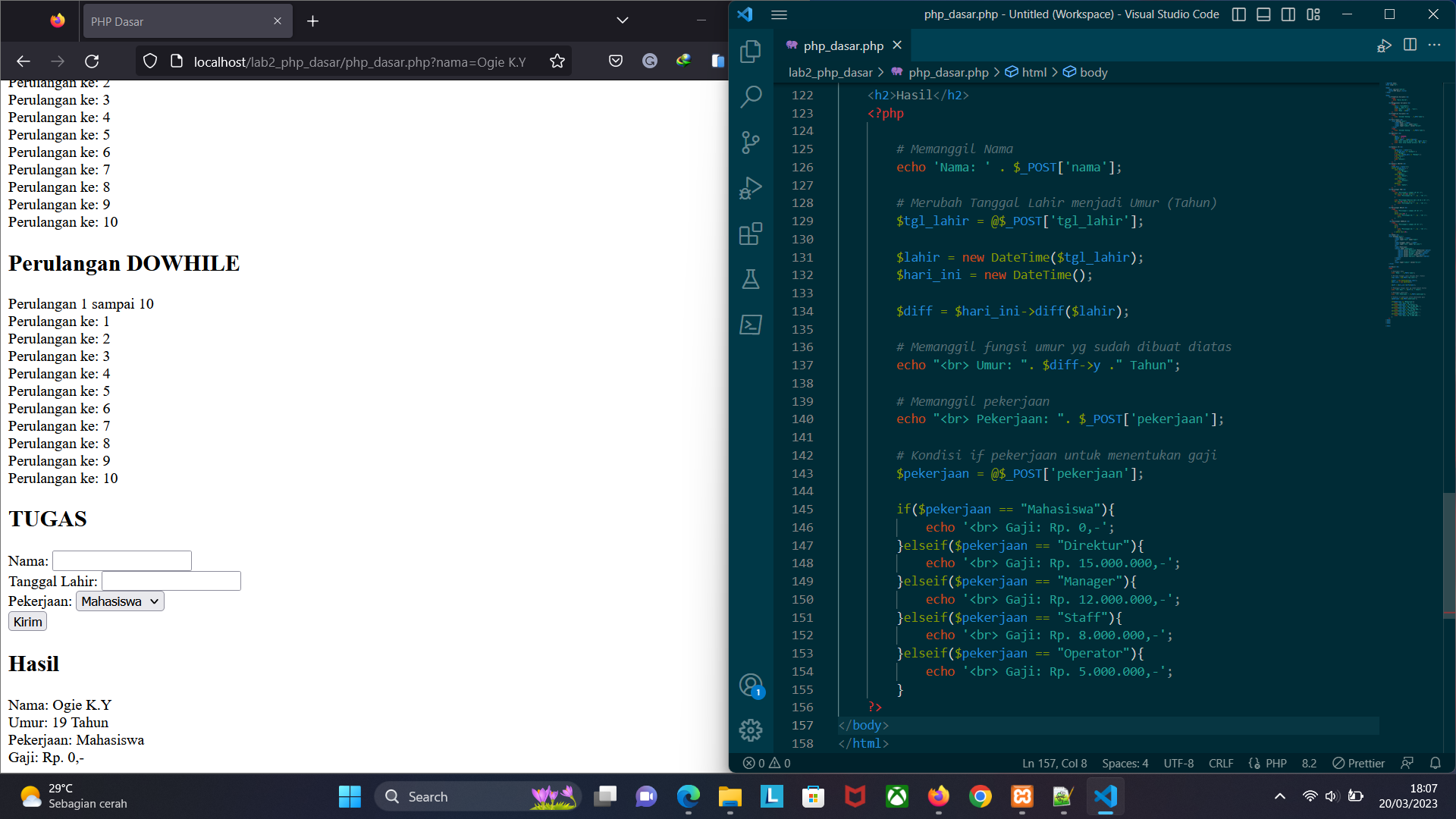Open the Explorer panel in VS Code
1456x819 pixels.
click(x=750, y=51)
